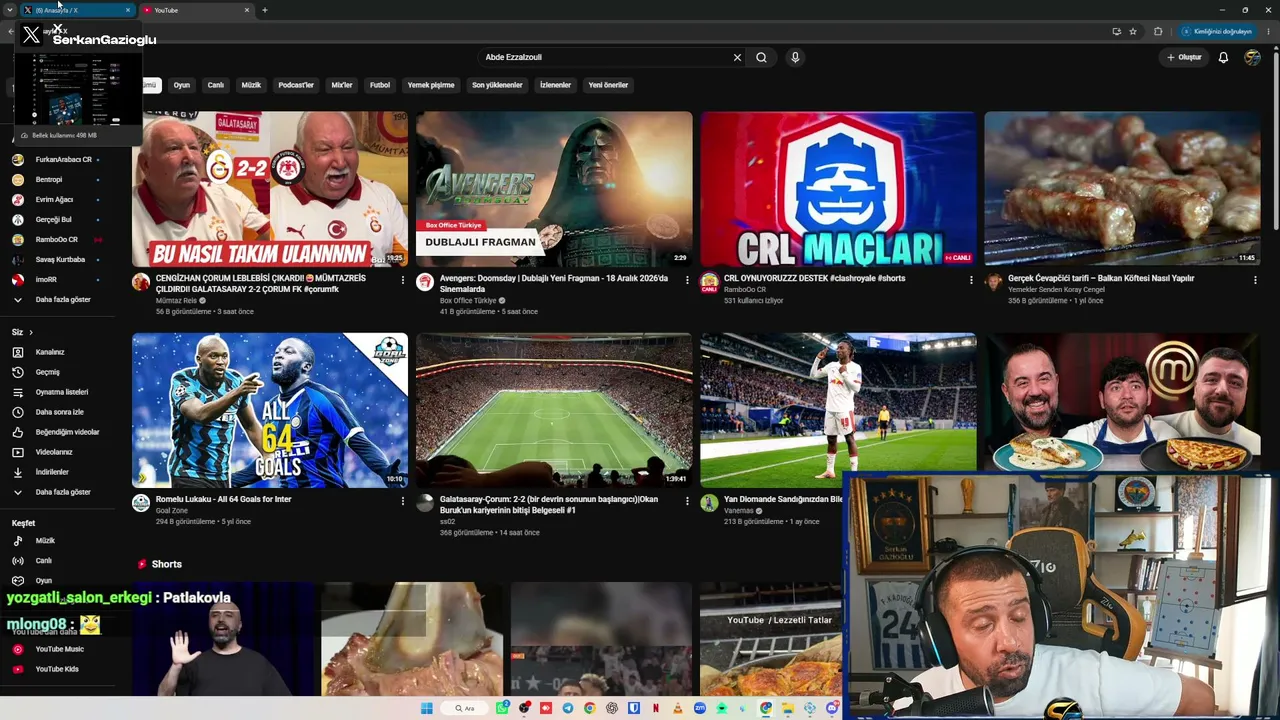This screenshot has height=720, width=1280.
Task: Open the tab search dropdown arrow
Action: click(9, 10)
